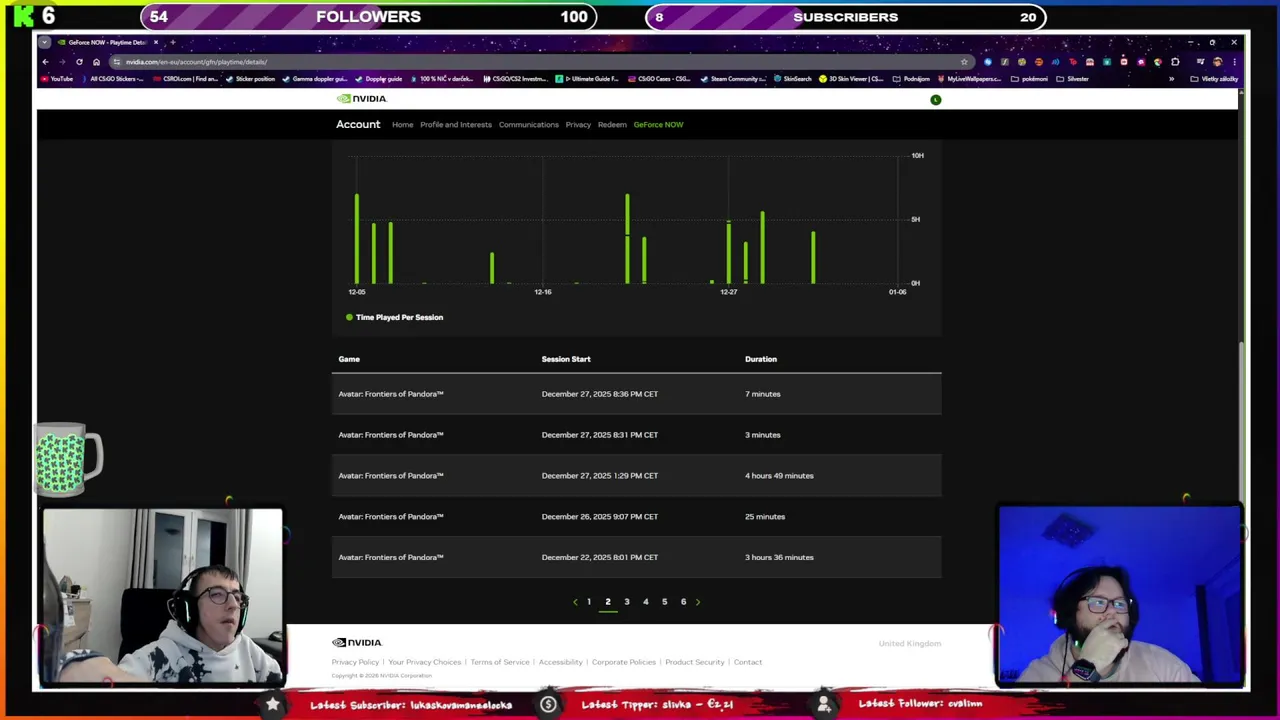The width and height of the screenshot is (1280, 720).
Task: Open the SkinSearch bookmark
Action: tap(792, 79)
